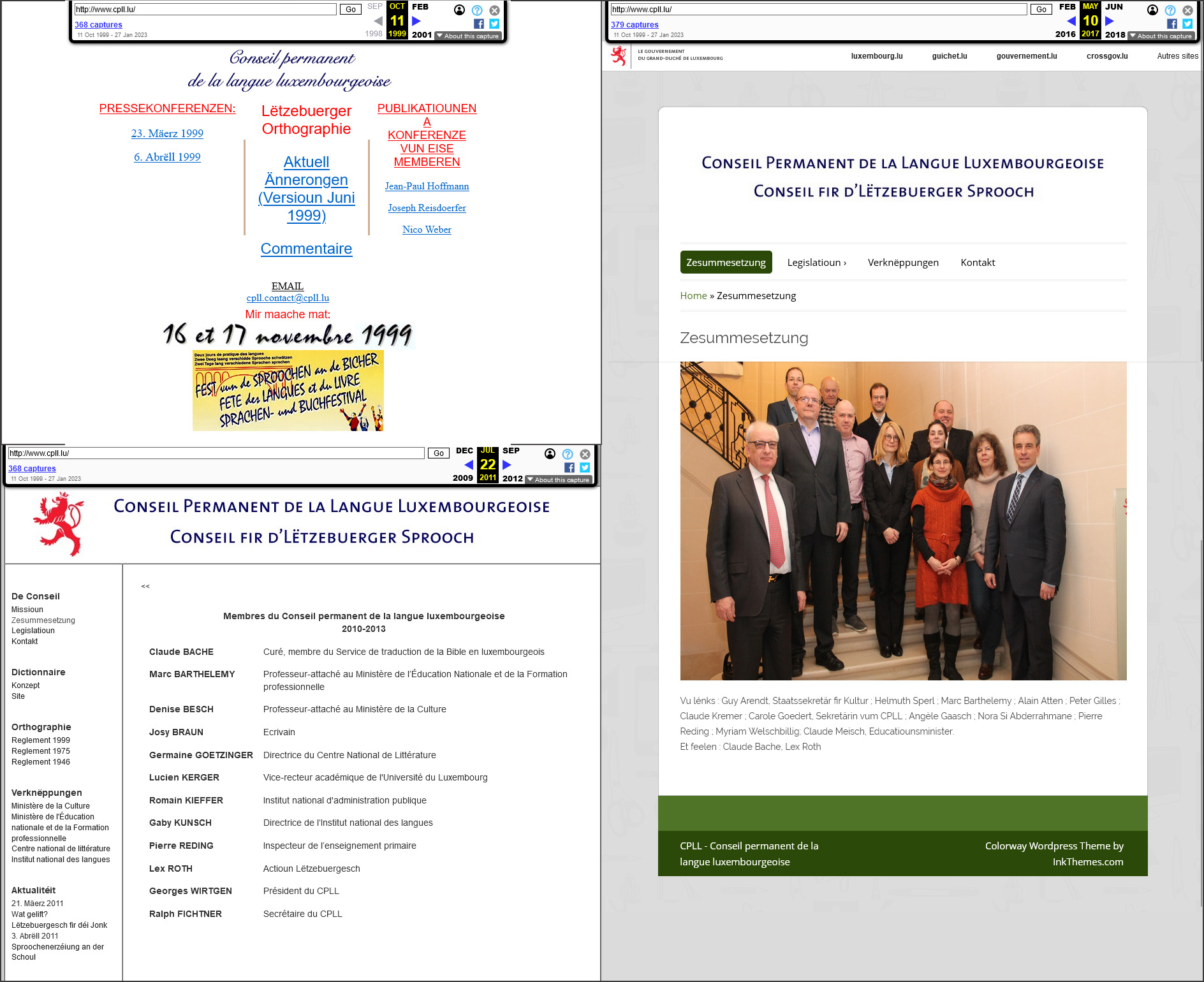Open Autres sites menu in the government bar
This screenshot has width=1204, height=982.
[1178, 56]
